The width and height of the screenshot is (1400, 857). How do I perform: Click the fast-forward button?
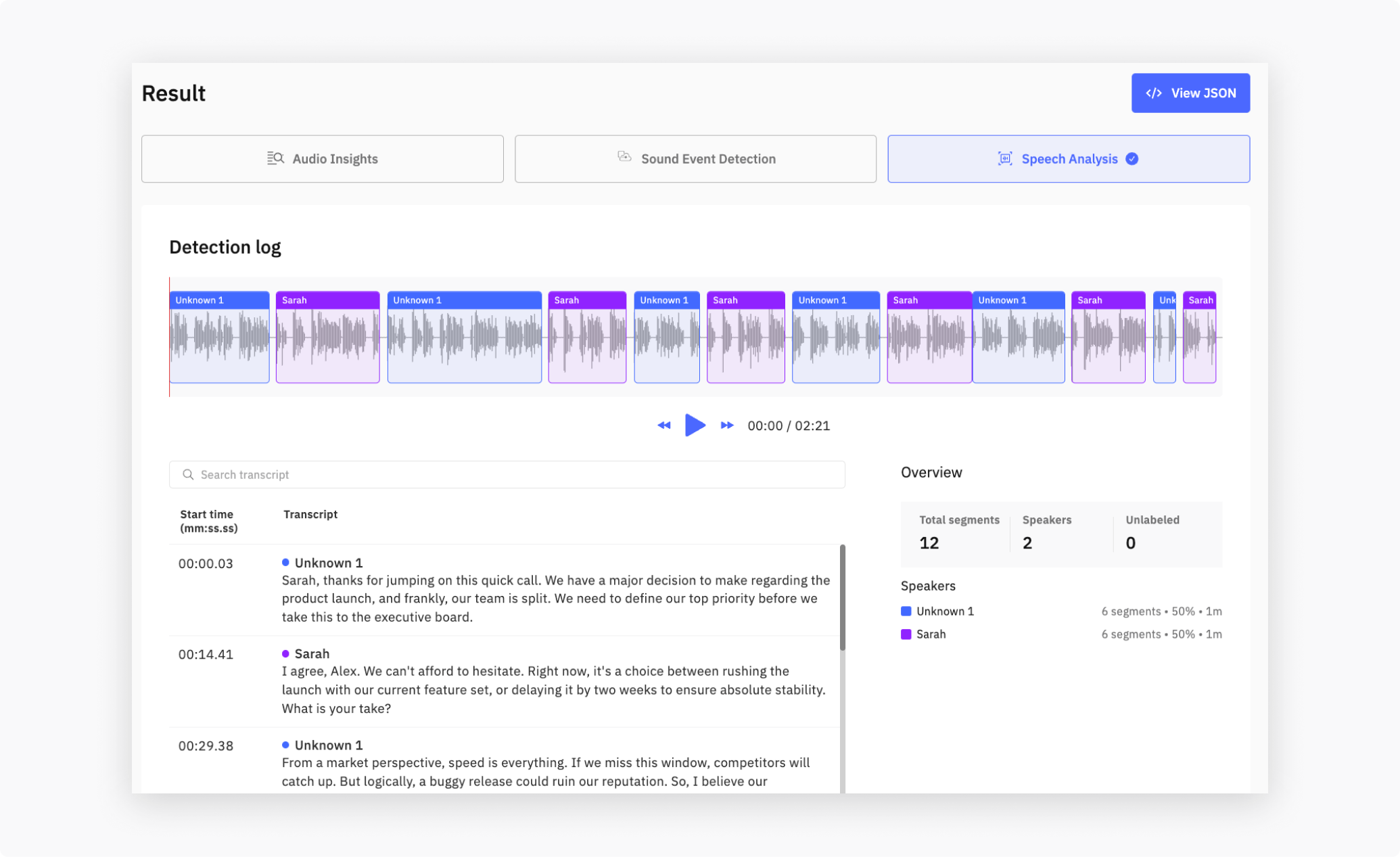727,425
